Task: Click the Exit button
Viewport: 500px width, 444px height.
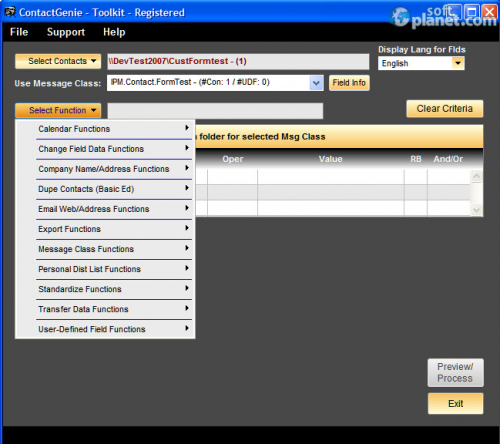Action: pos(455,404)
